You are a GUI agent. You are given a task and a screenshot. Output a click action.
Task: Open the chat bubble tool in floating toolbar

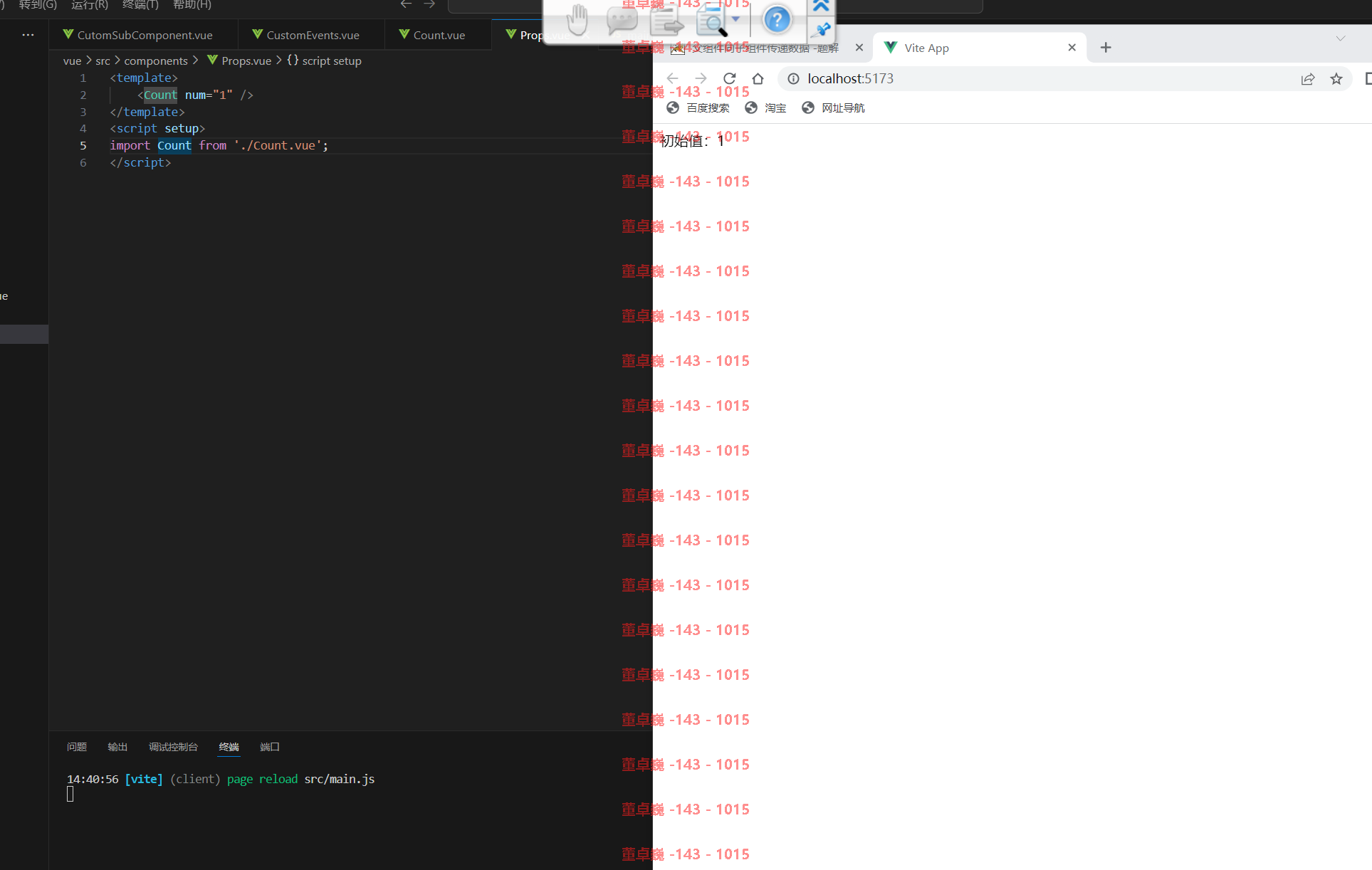click(622, 20)
